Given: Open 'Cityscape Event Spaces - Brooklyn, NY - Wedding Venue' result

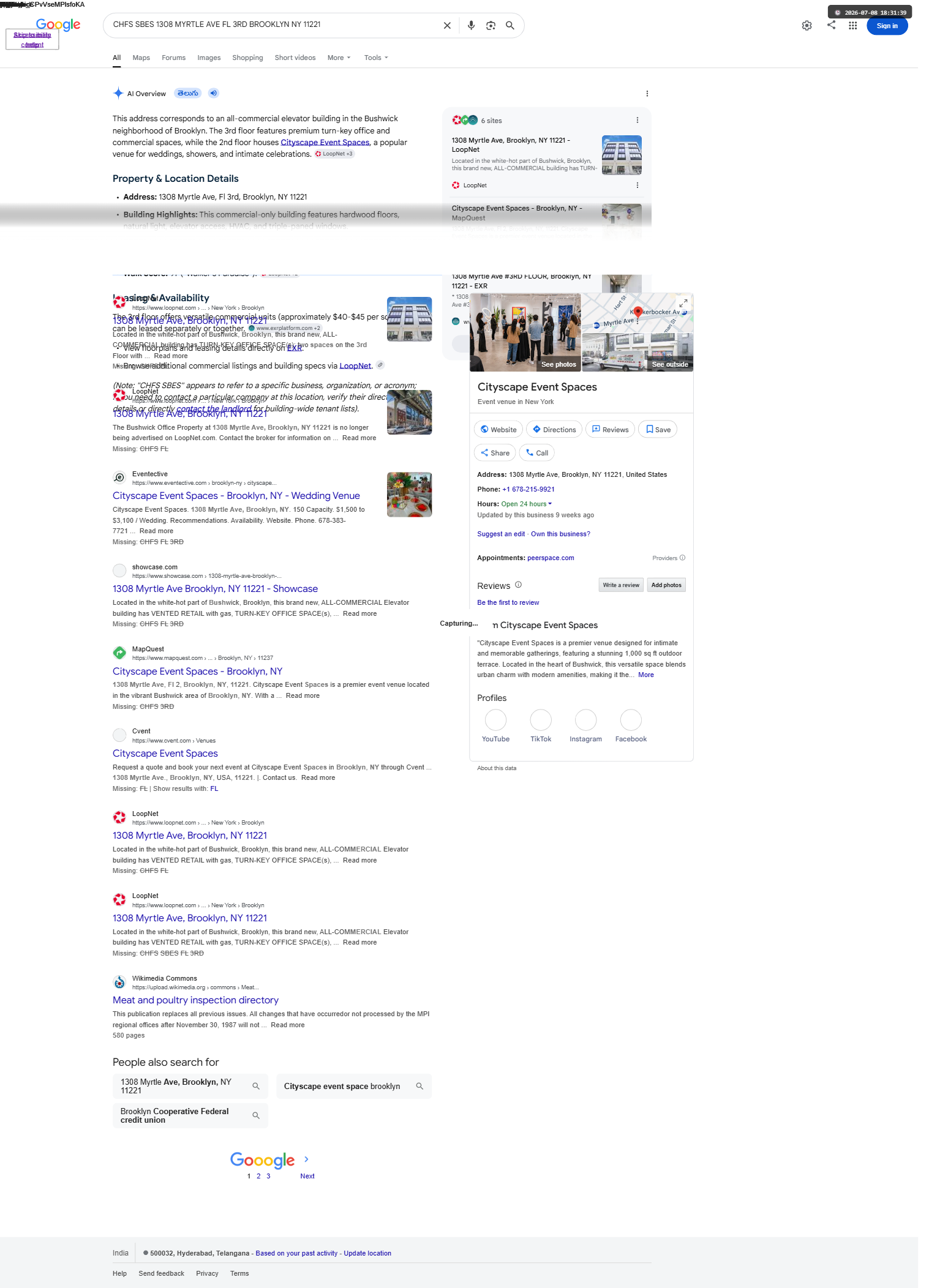Looking at the screenshot, I should (236, 495).
